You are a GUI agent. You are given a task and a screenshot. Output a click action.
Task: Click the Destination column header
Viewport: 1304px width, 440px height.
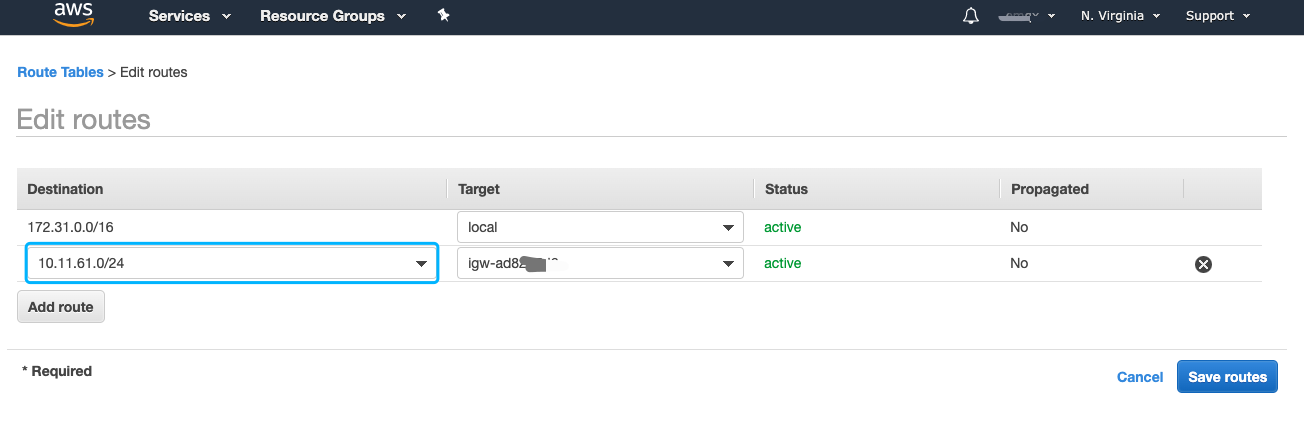click(x=65, y=189)
